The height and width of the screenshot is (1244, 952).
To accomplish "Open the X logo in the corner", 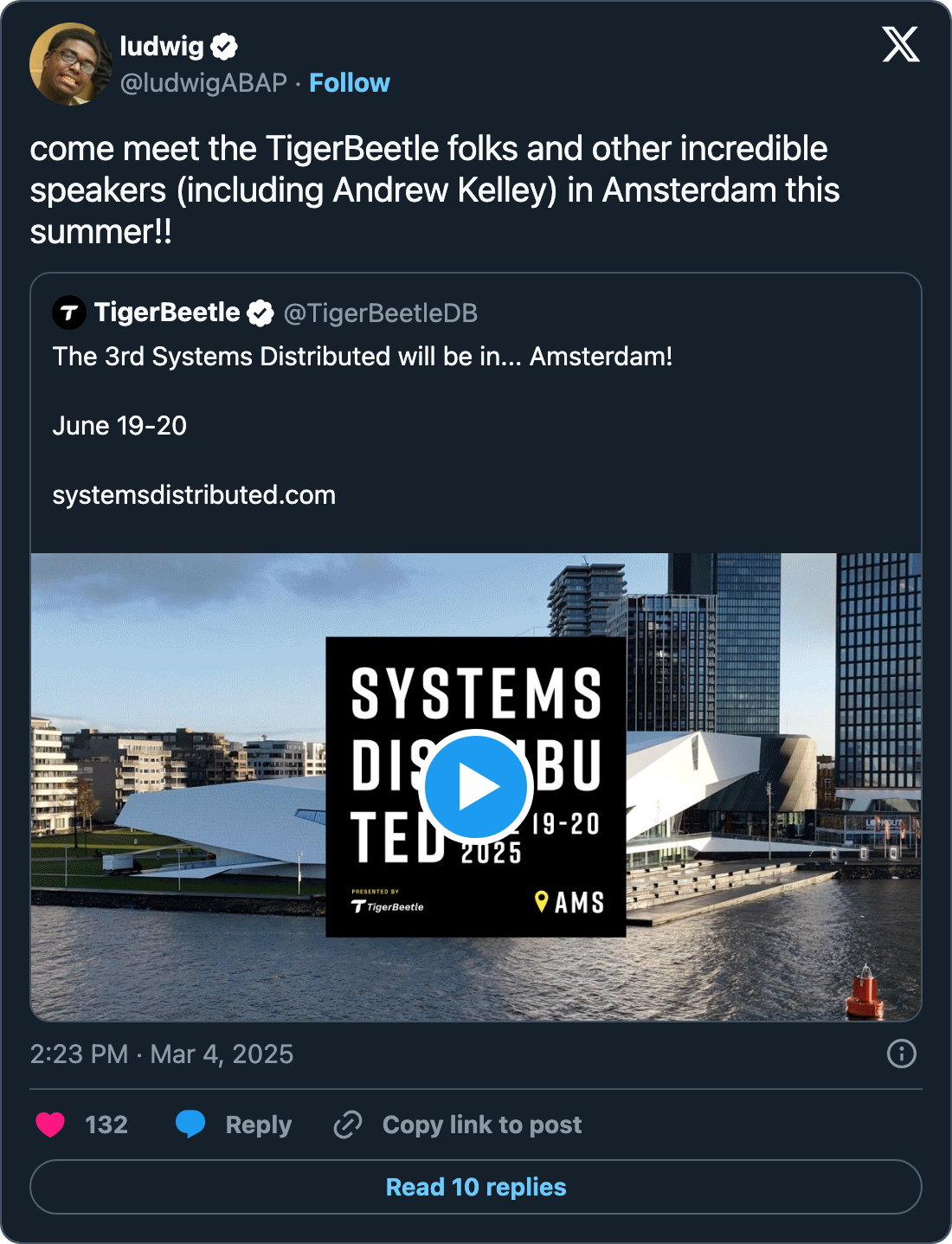I will pyautogui.click(x=901, y=44).
